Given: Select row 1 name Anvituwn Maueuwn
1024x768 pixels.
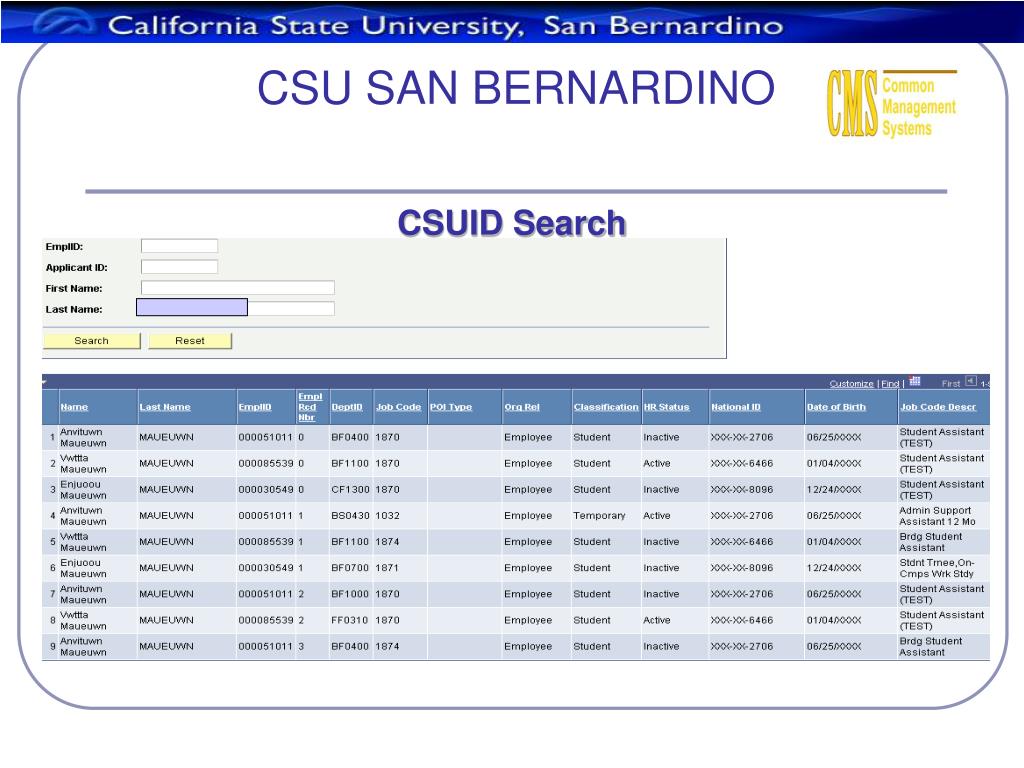Looking at the screenshot, I should (83, 438).
